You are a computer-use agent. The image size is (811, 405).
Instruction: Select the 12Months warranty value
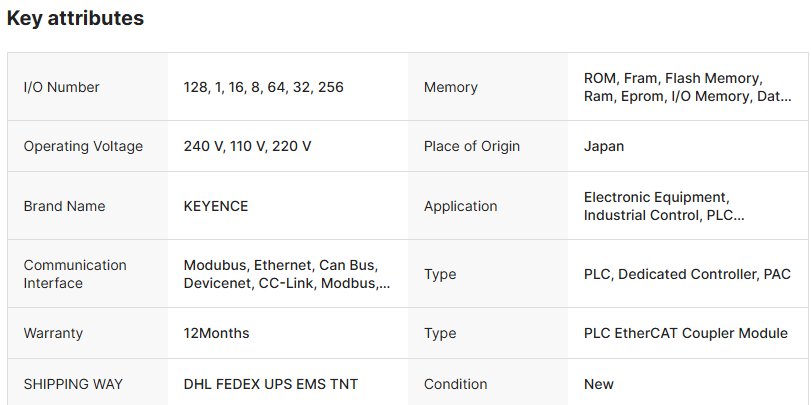click(x=216, y=333)
